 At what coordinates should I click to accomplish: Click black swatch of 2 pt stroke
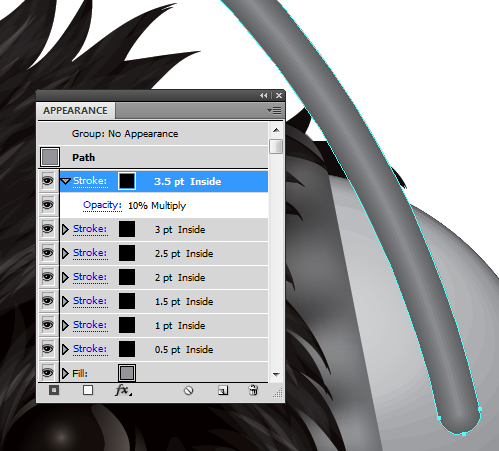tap(127, 277)
